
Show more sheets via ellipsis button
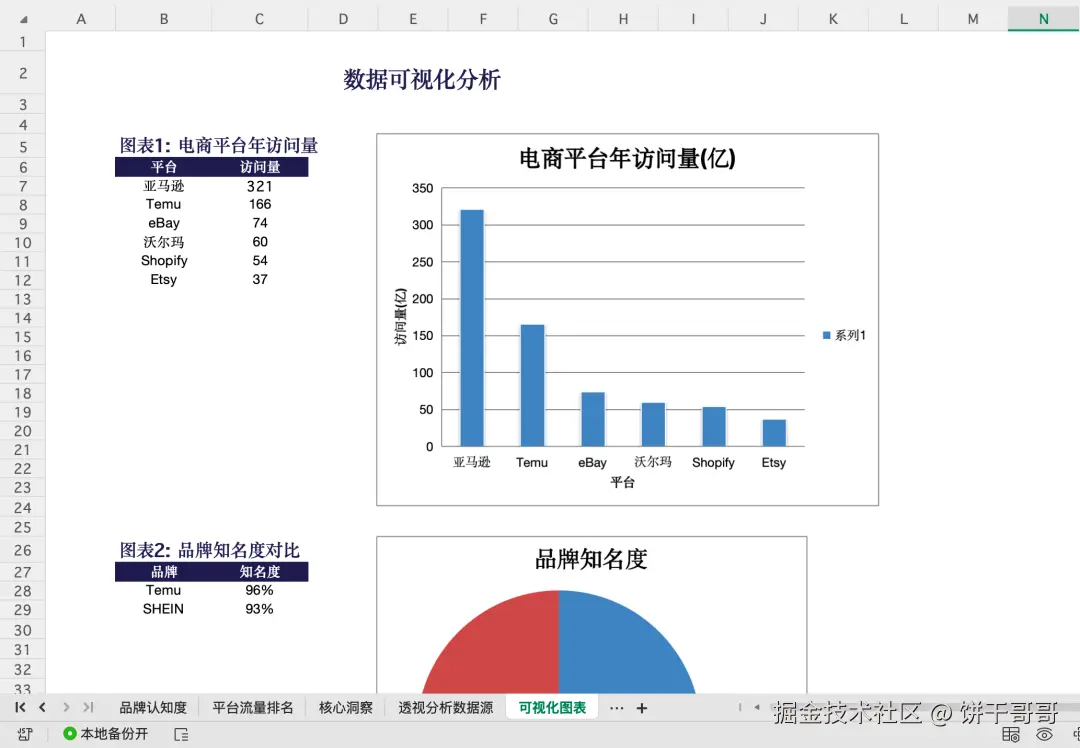616,708
